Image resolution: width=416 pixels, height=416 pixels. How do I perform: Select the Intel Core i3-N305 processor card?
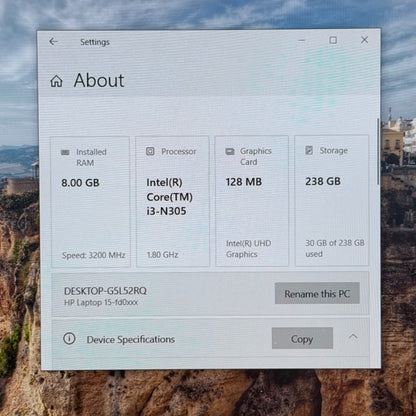(173, 201)
